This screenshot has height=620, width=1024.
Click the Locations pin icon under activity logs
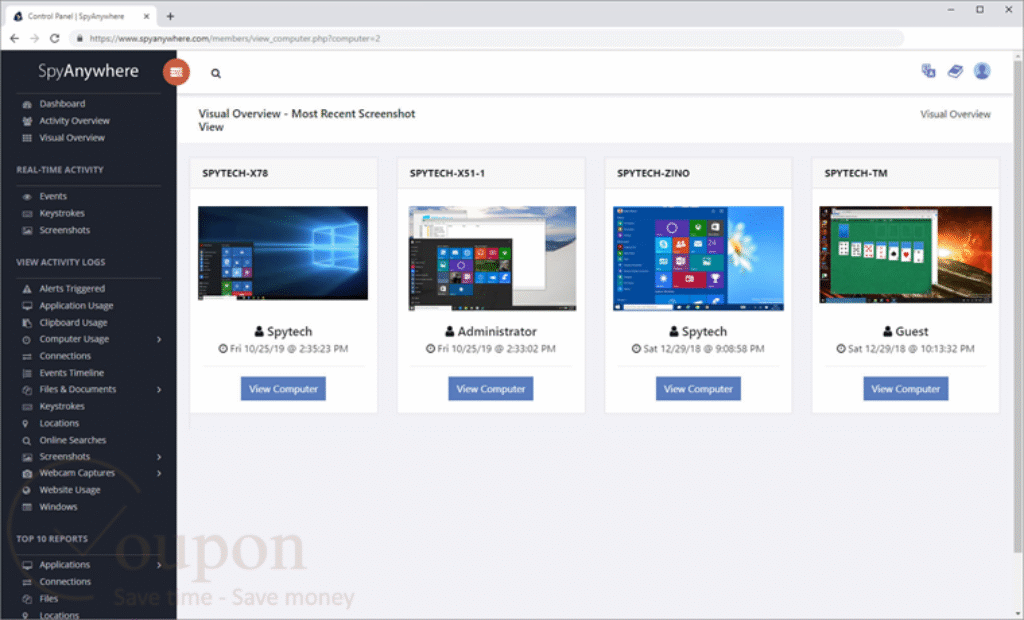pyautogui.click(x=25, y=424)
